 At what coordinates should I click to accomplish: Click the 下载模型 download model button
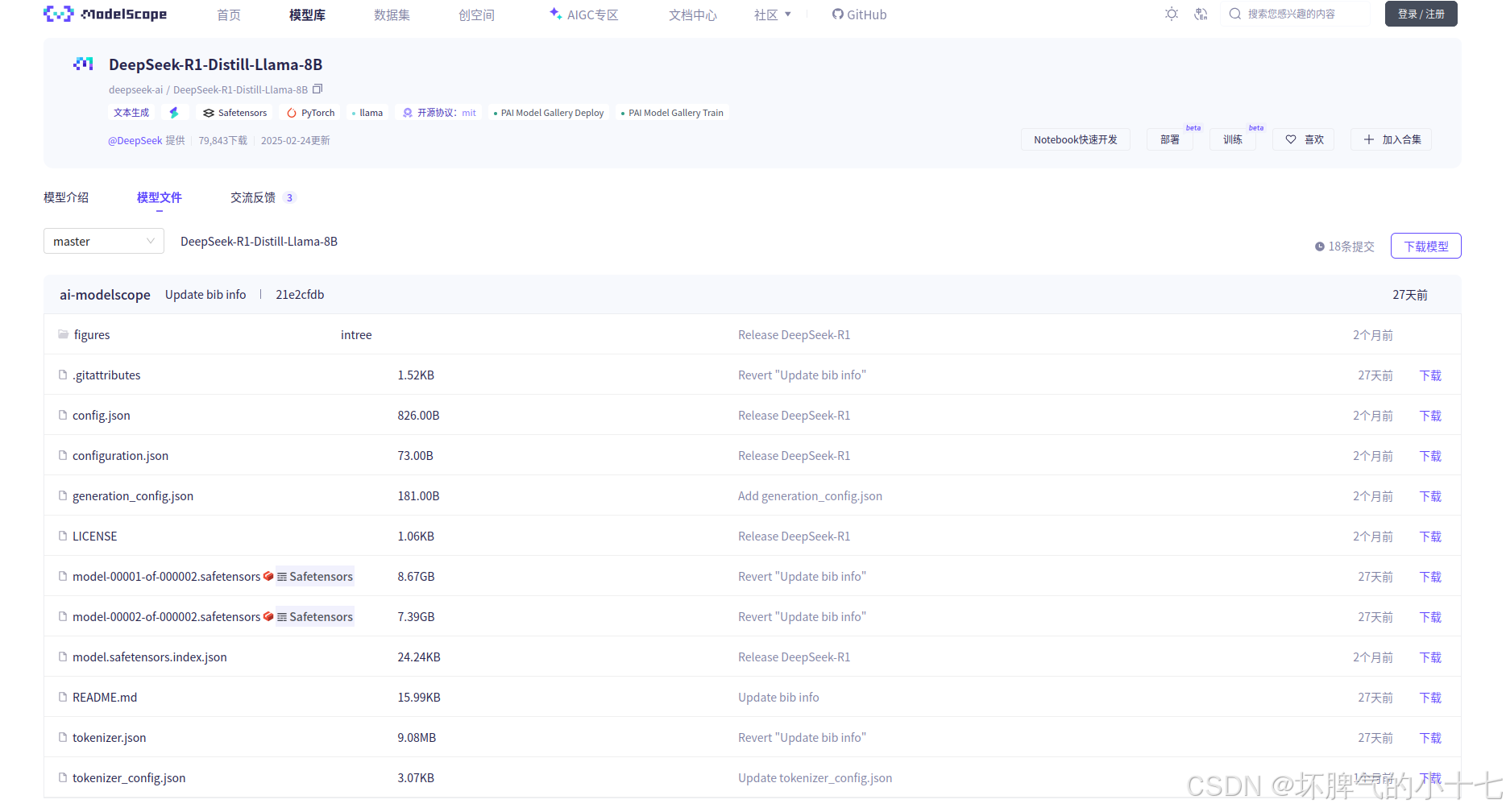(x=1425, y=246)
